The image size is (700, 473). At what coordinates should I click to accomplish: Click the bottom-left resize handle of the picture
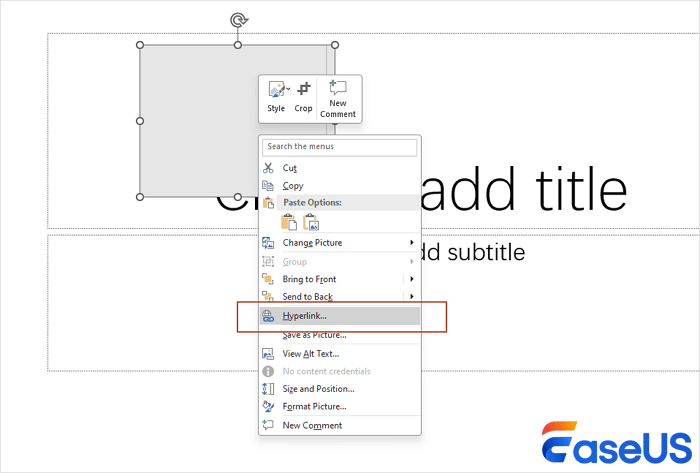[140, 197]
